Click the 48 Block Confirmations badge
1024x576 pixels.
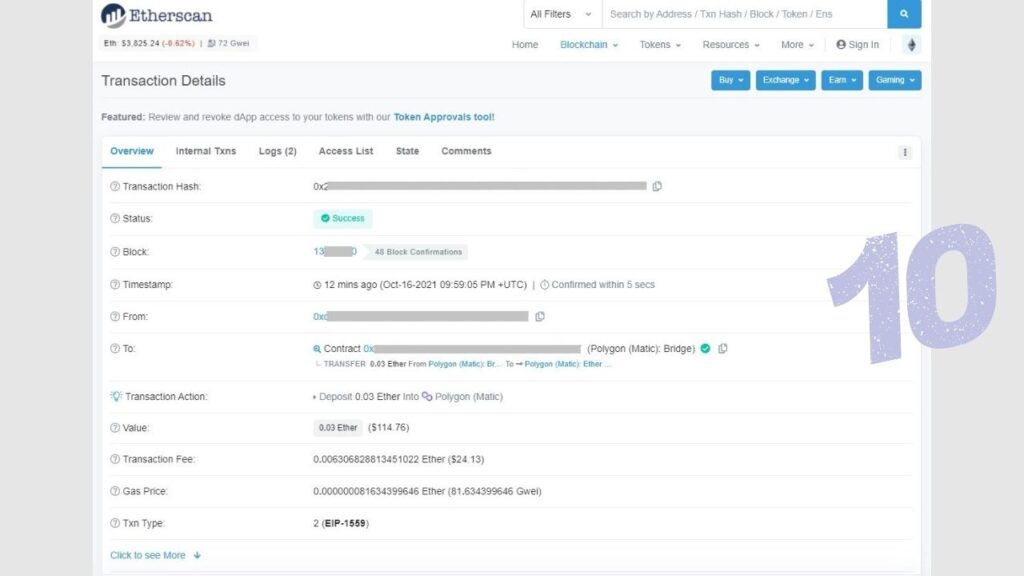[x=418, y=252]
